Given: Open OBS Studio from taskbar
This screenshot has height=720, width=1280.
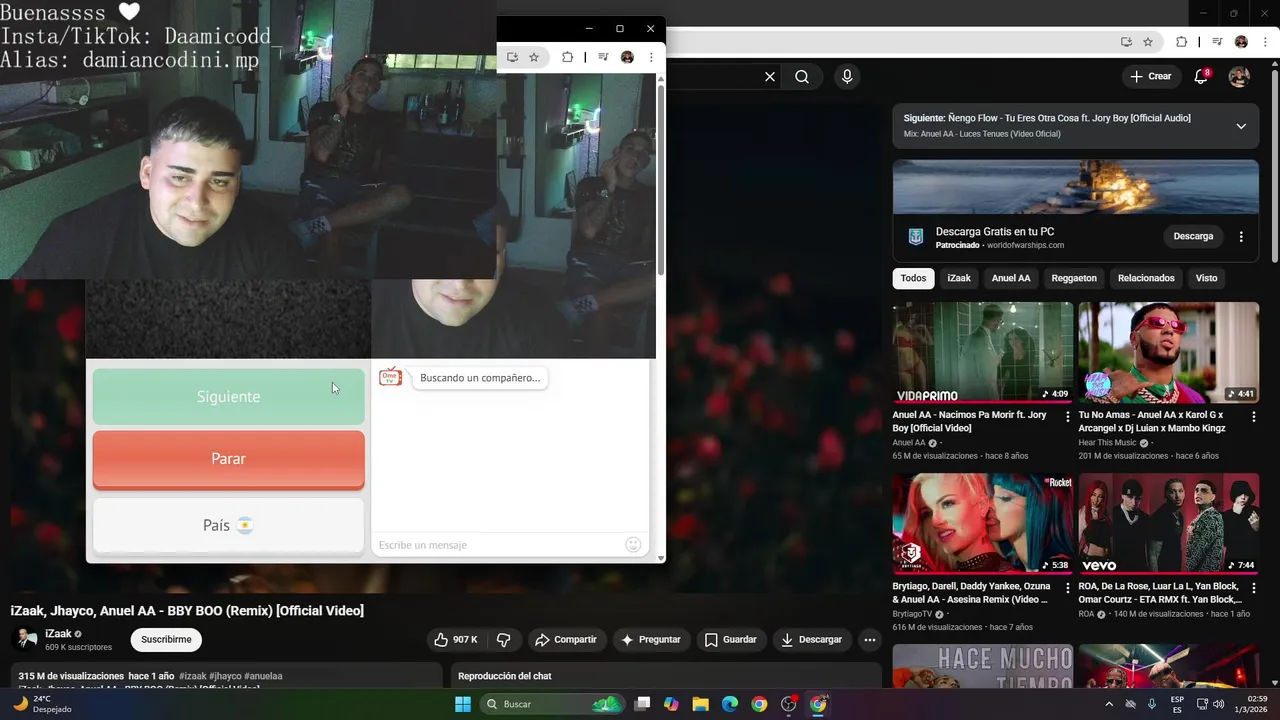Looking at the screenshot, I should click(x=789, y=704).
